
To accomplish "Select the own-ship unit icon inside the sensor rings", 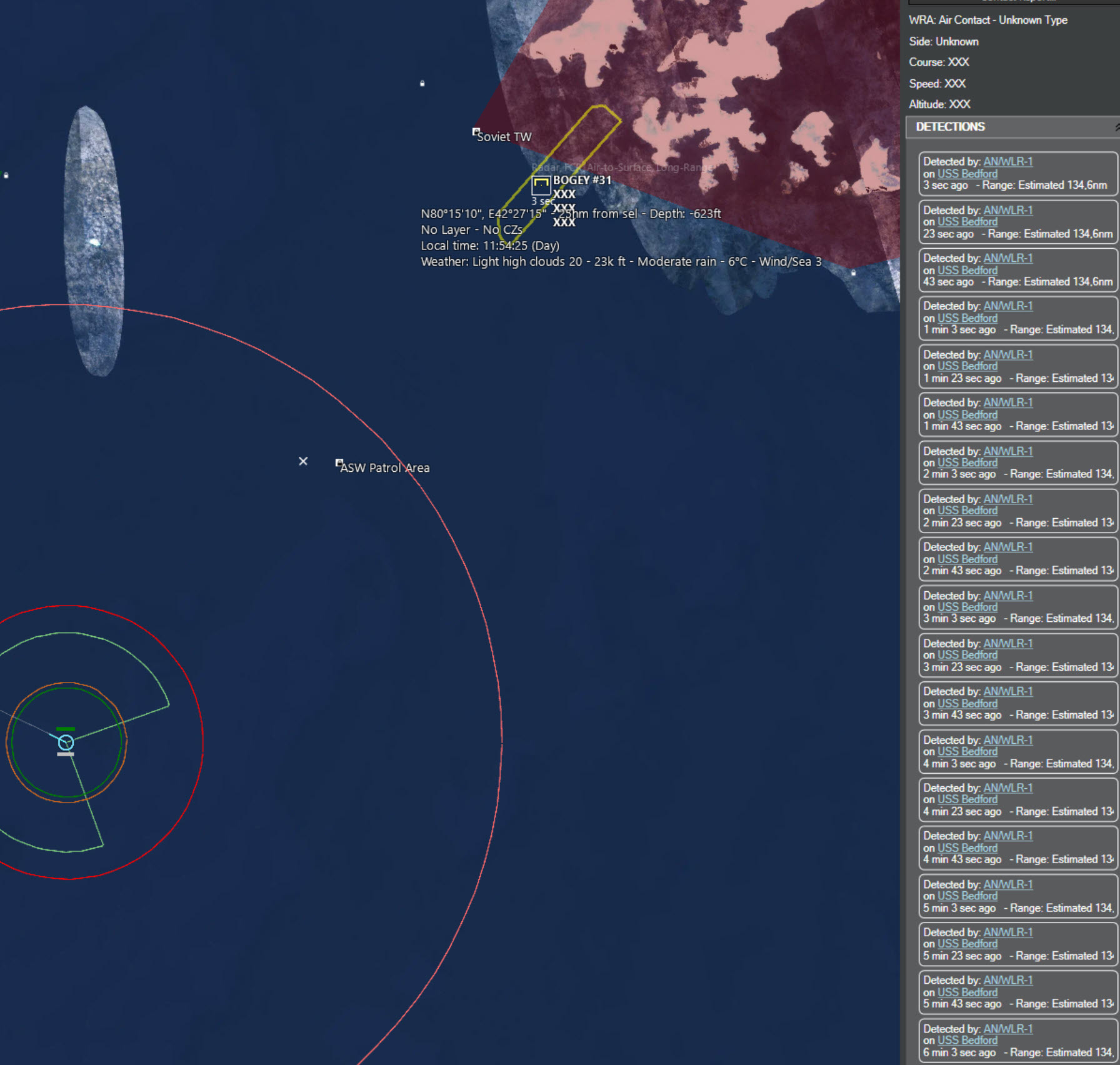I will pos(66,742).
